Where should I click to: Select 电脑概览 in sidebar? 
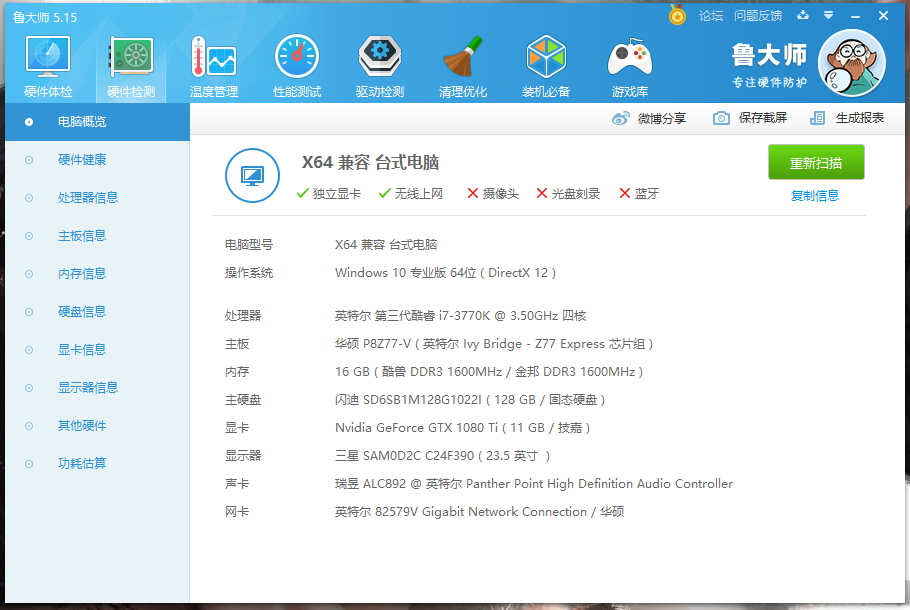click(98, 122)
